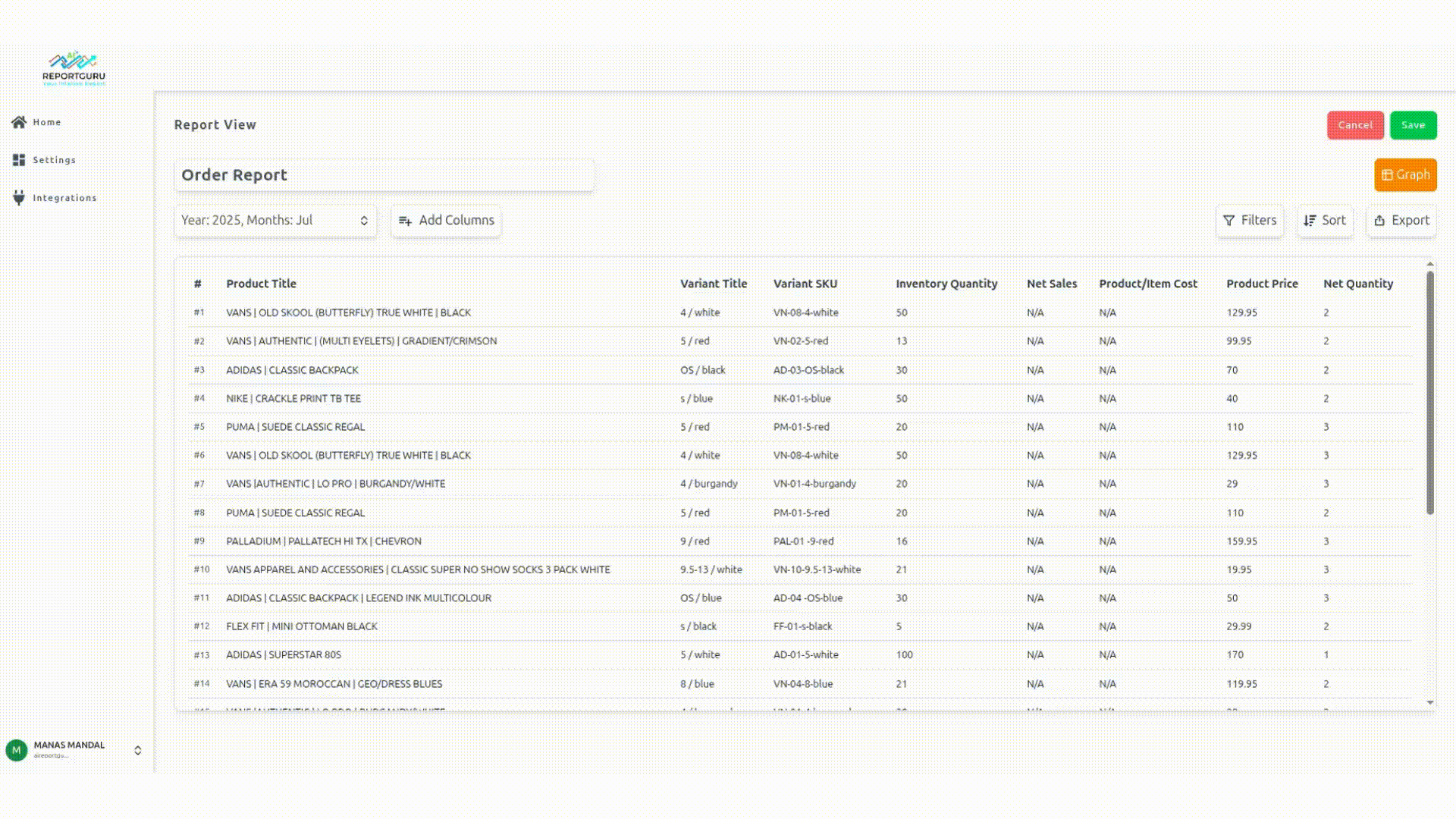The height and width of the screenshot is (819, 1456).
Task: Click the Filters funnel icon
Action: coord(1228,221)
